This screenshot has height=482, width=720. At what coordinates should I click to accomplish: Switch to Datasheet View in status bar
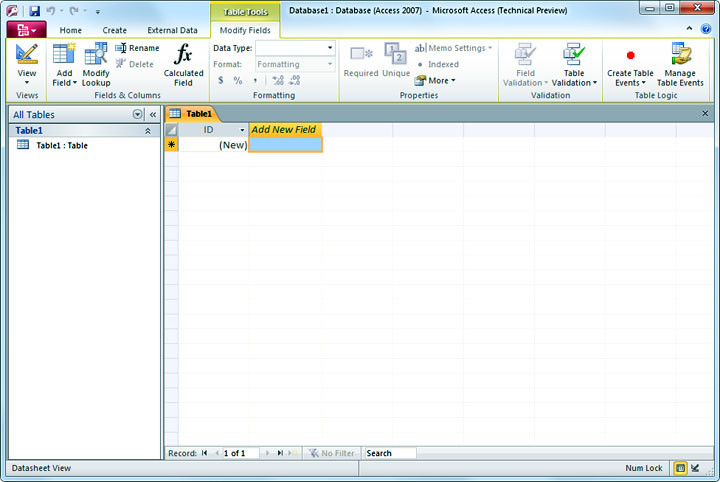point(680,468)
